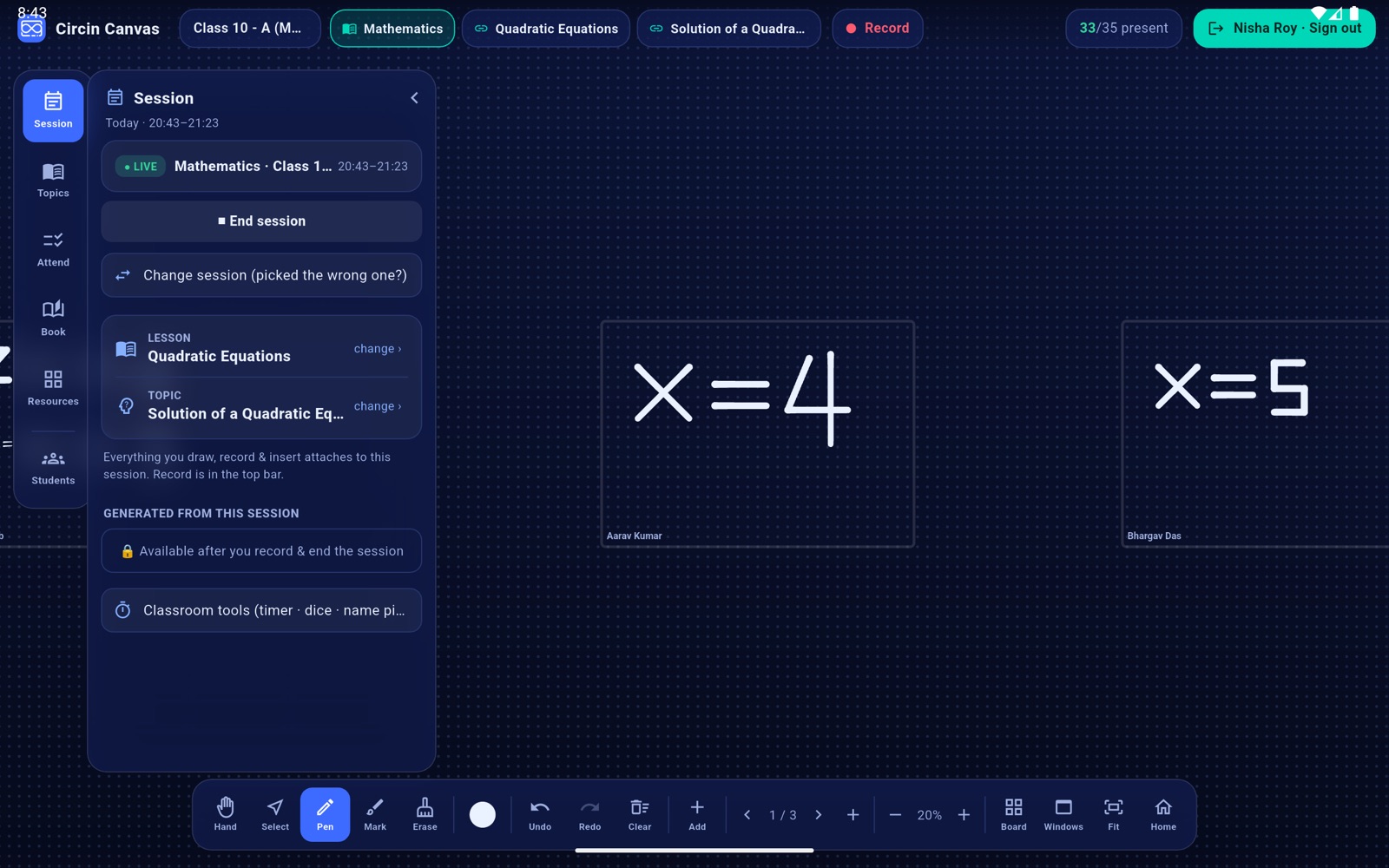
Task: Clear the canvas
Action: [x=640, y=814]
